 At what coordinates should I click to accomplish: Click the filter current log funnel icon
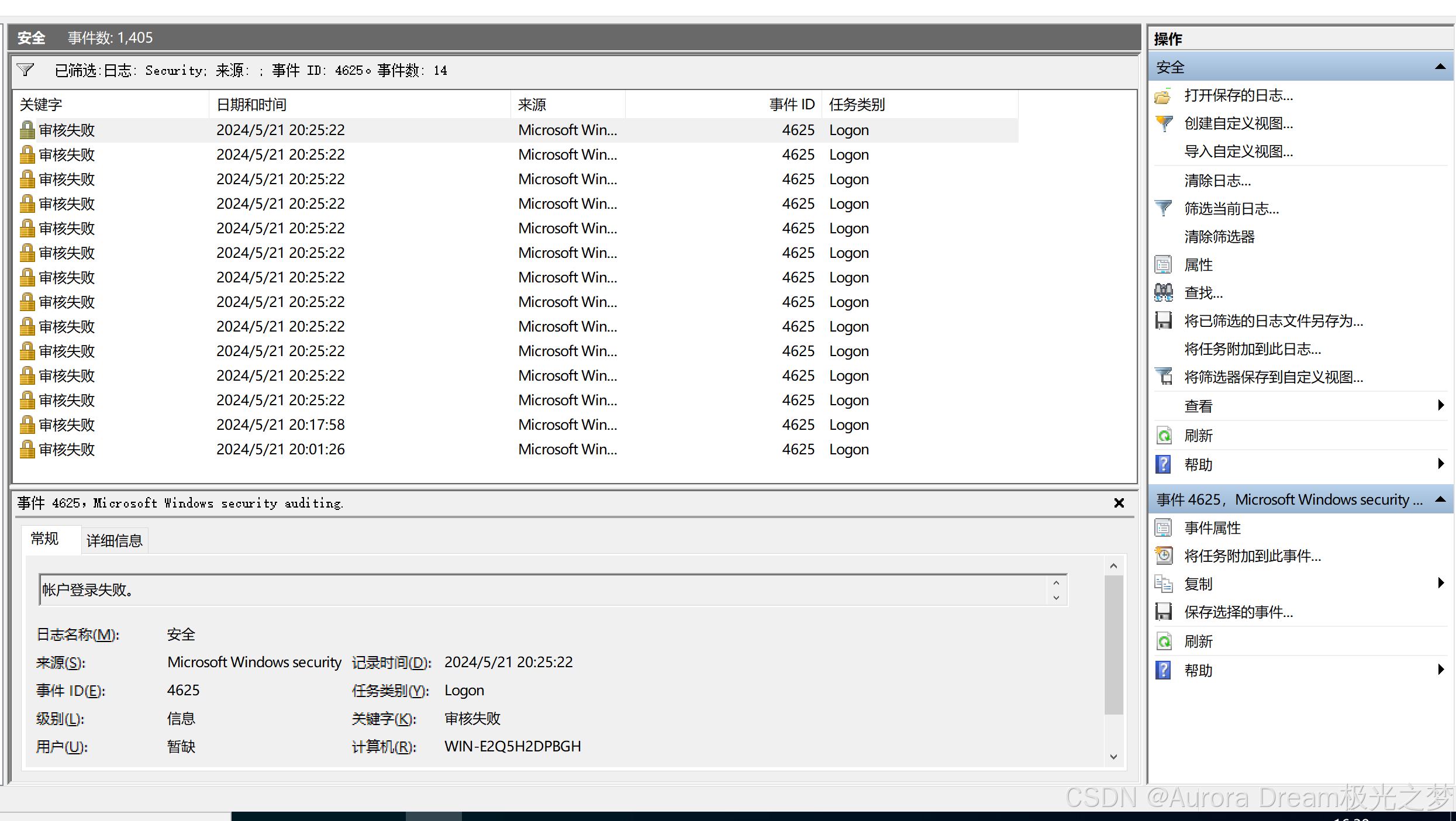tap(1163, 209)
